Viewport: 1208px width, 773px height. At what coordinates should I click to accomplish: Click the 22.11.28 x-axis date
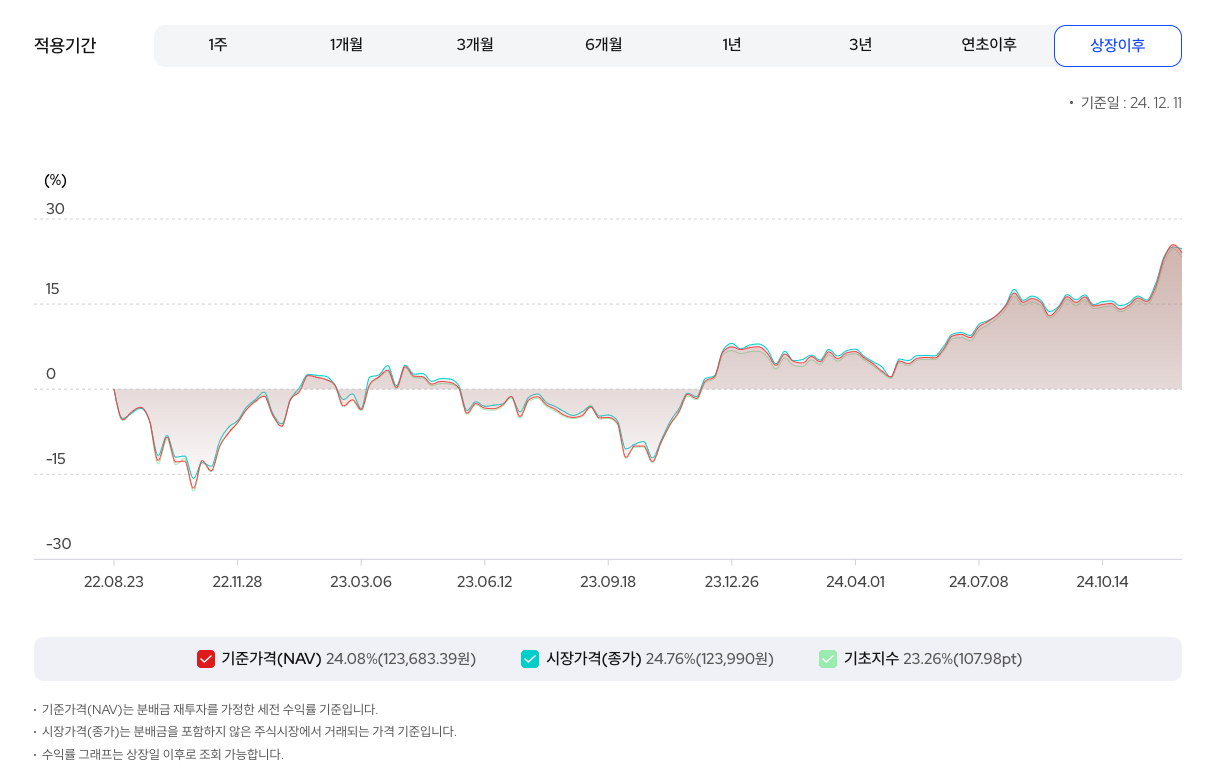tap(237, 582)
